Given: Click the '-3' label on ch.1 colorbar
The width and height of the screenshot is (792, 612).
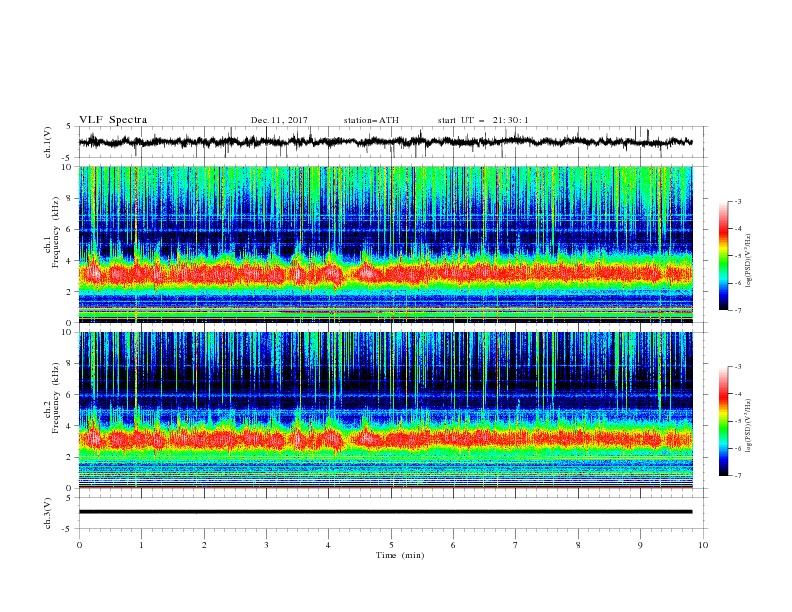Looking at the screenshot, I should pyautogui.click(x=737, y=201).
